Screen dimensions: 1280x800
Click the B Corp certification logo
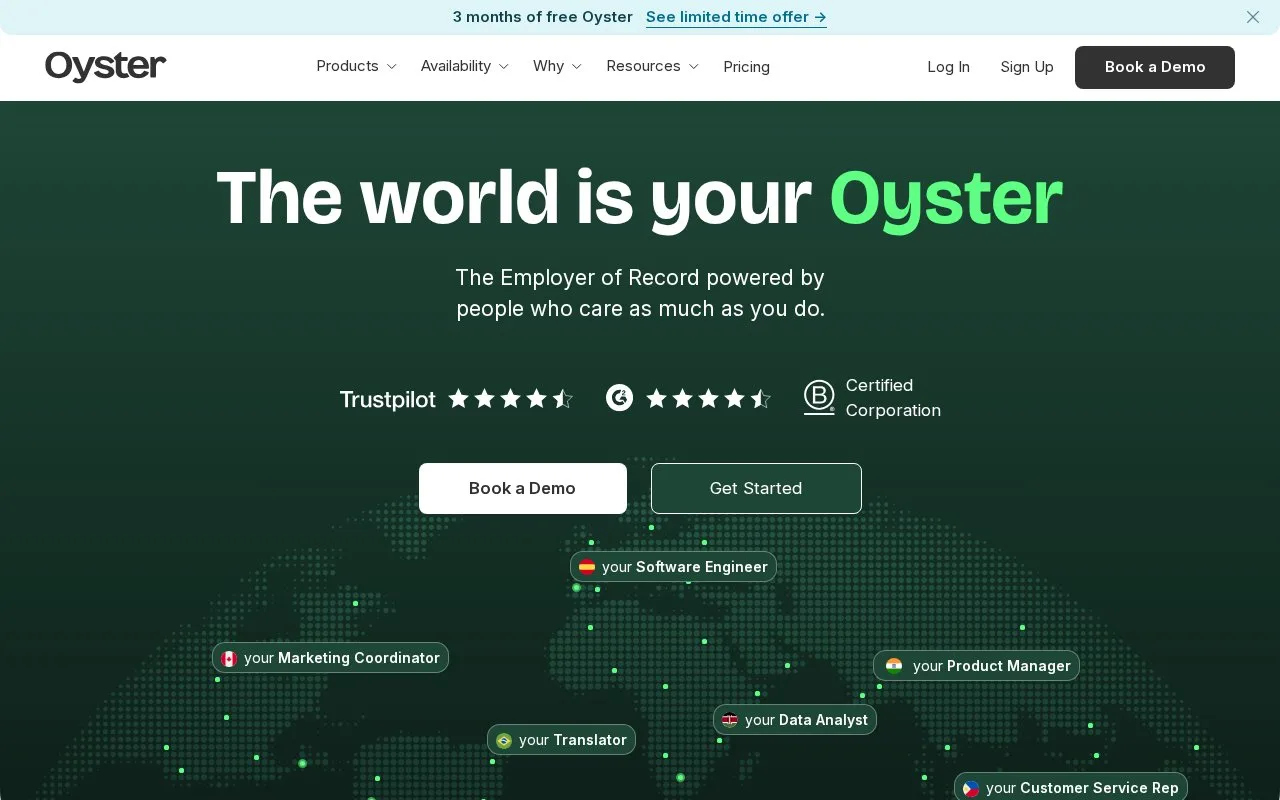tap(819, 397)
